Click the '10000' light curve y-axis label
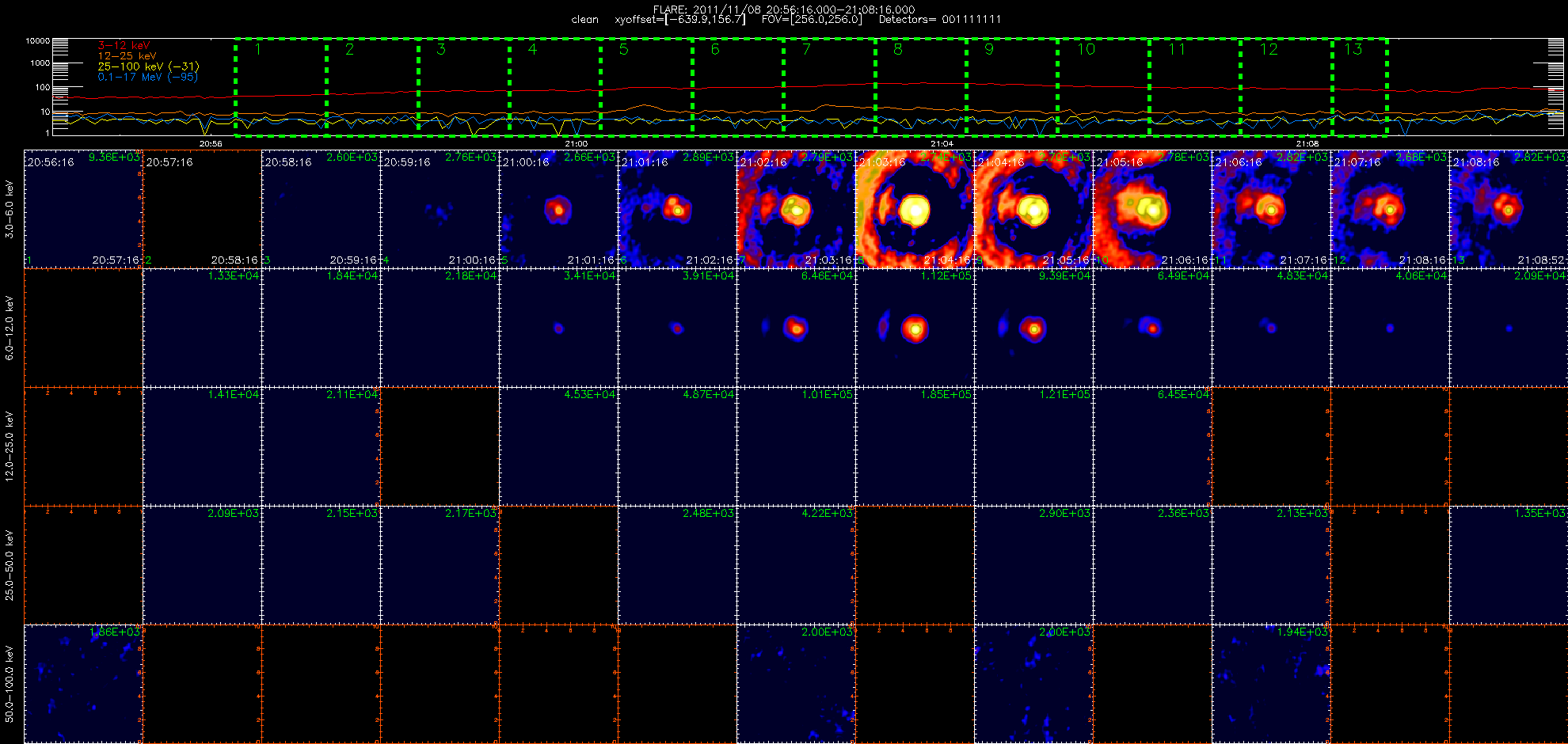The image size is (1568, 744). pos(37,41)
